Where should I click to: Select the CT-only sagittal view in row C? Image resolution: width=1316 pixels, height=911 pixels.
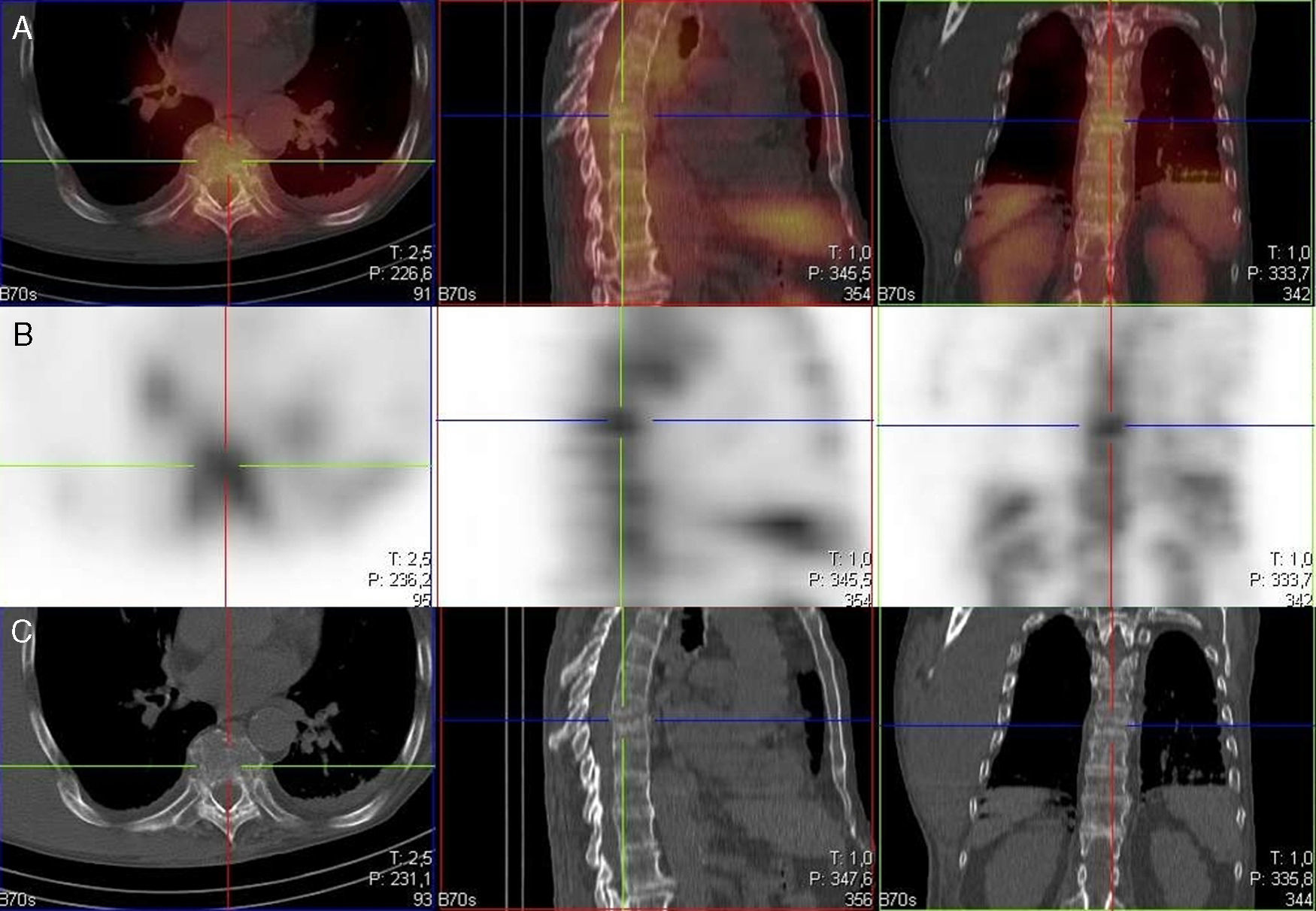coord(654,759)
